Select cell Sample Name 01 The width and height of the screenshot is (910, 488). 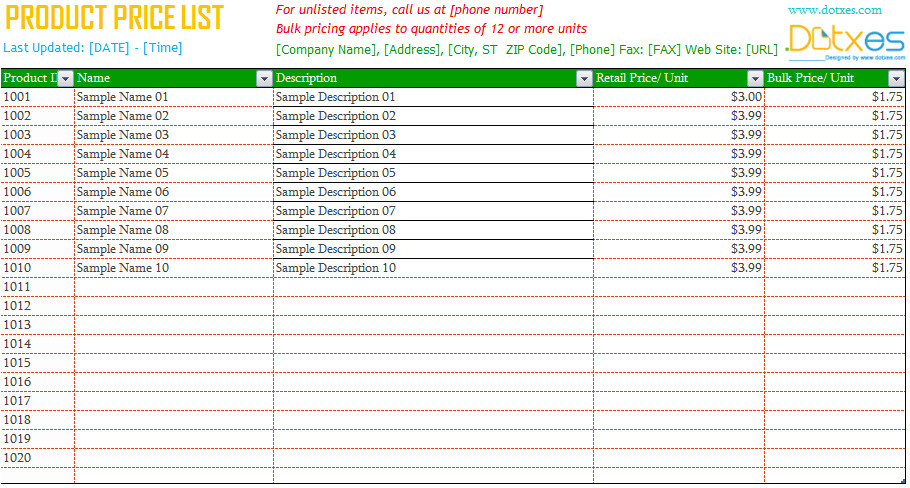pos(174,97)
